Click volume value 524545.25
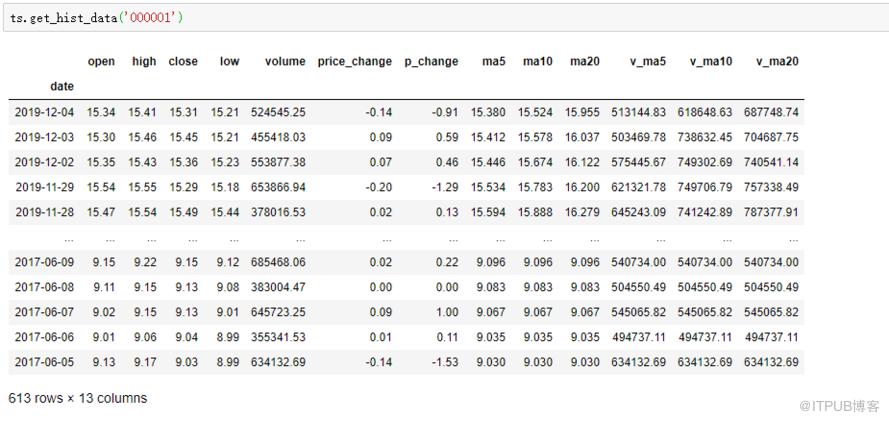Viewport: 889px width, 421px height. pyautogui.click(x=278, y=112)
